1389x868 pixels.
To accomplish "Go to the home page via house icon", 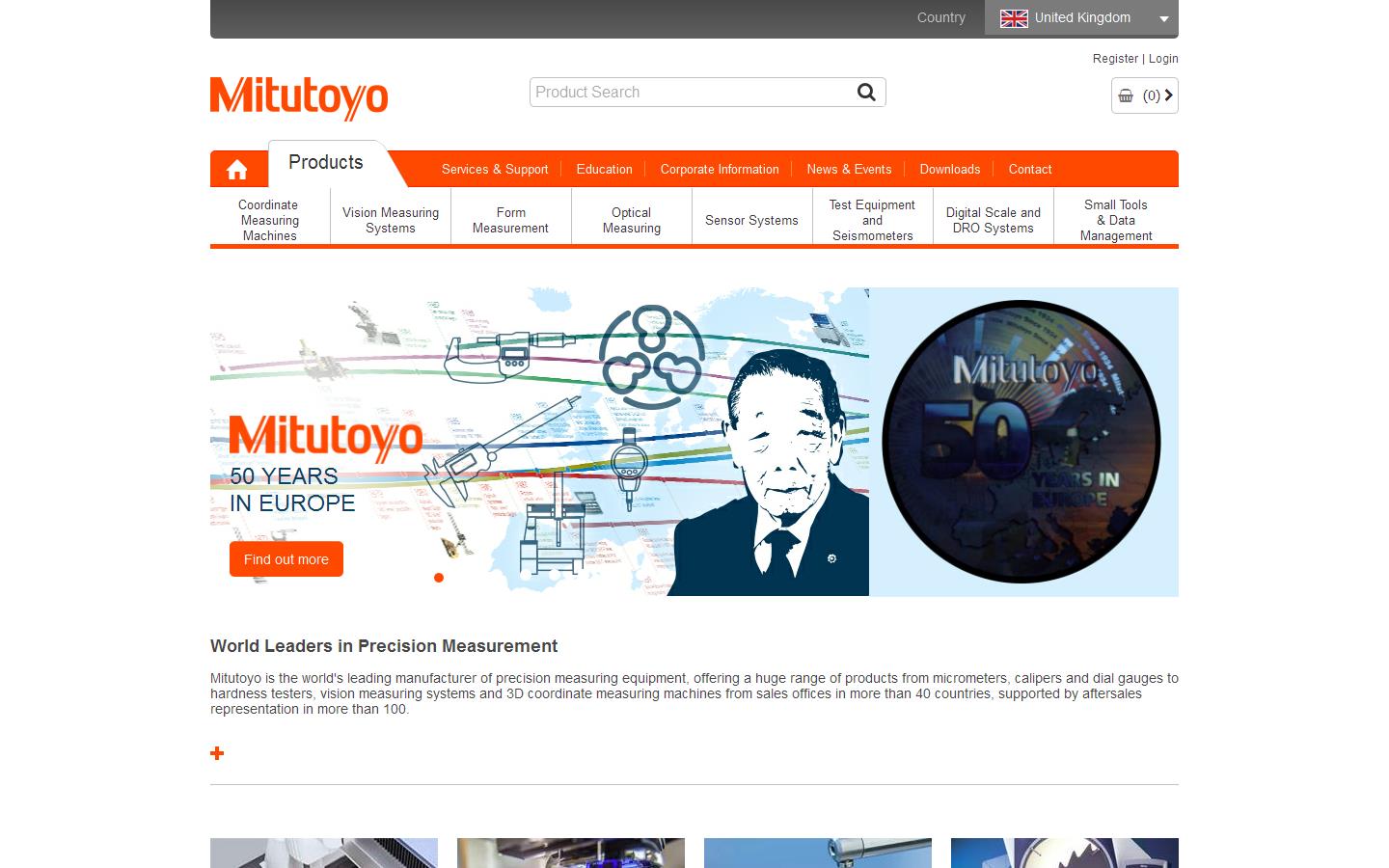I will 237,171.
